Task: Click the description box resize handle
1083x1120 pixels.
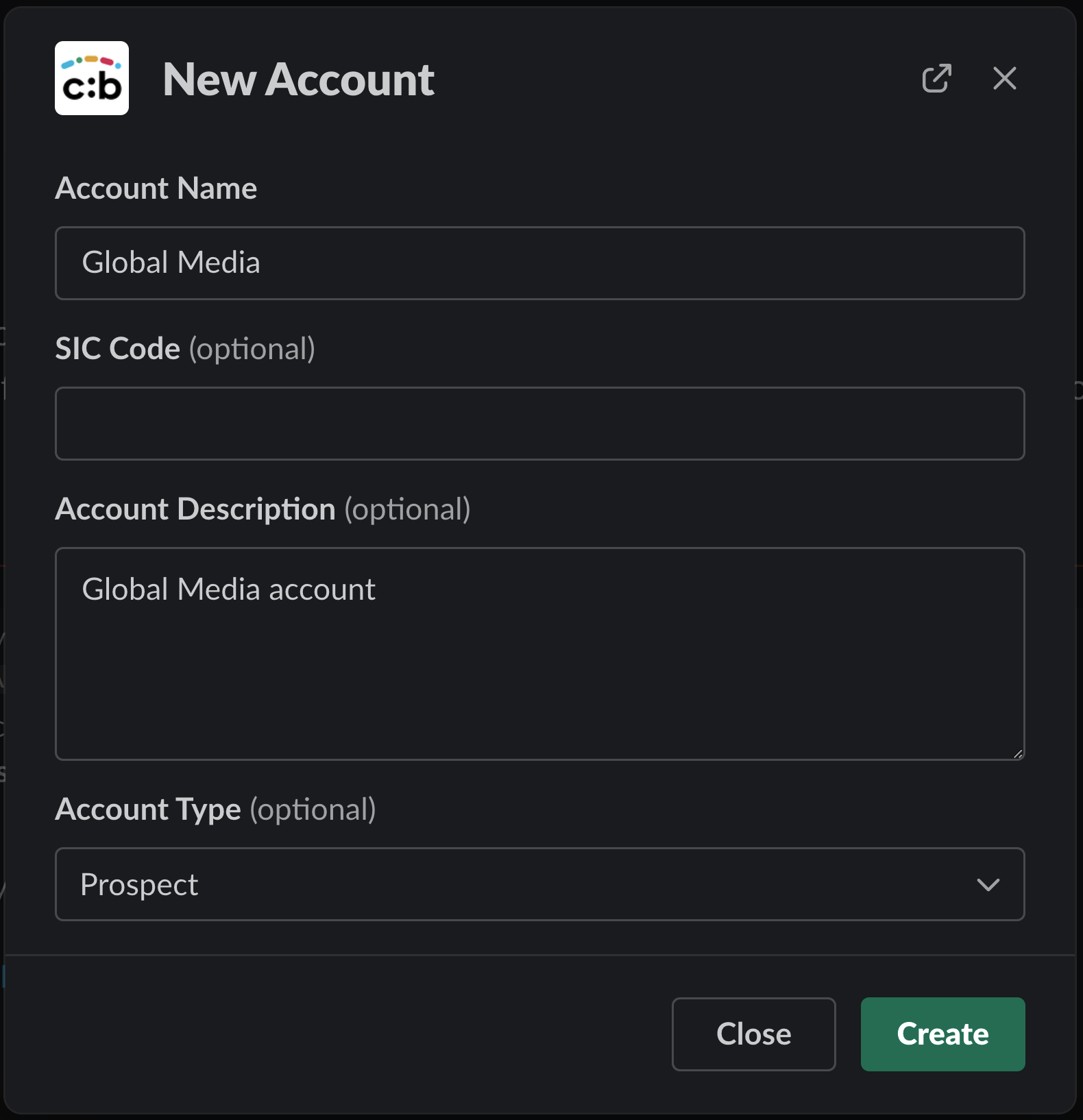Action: click(1018, 753)
